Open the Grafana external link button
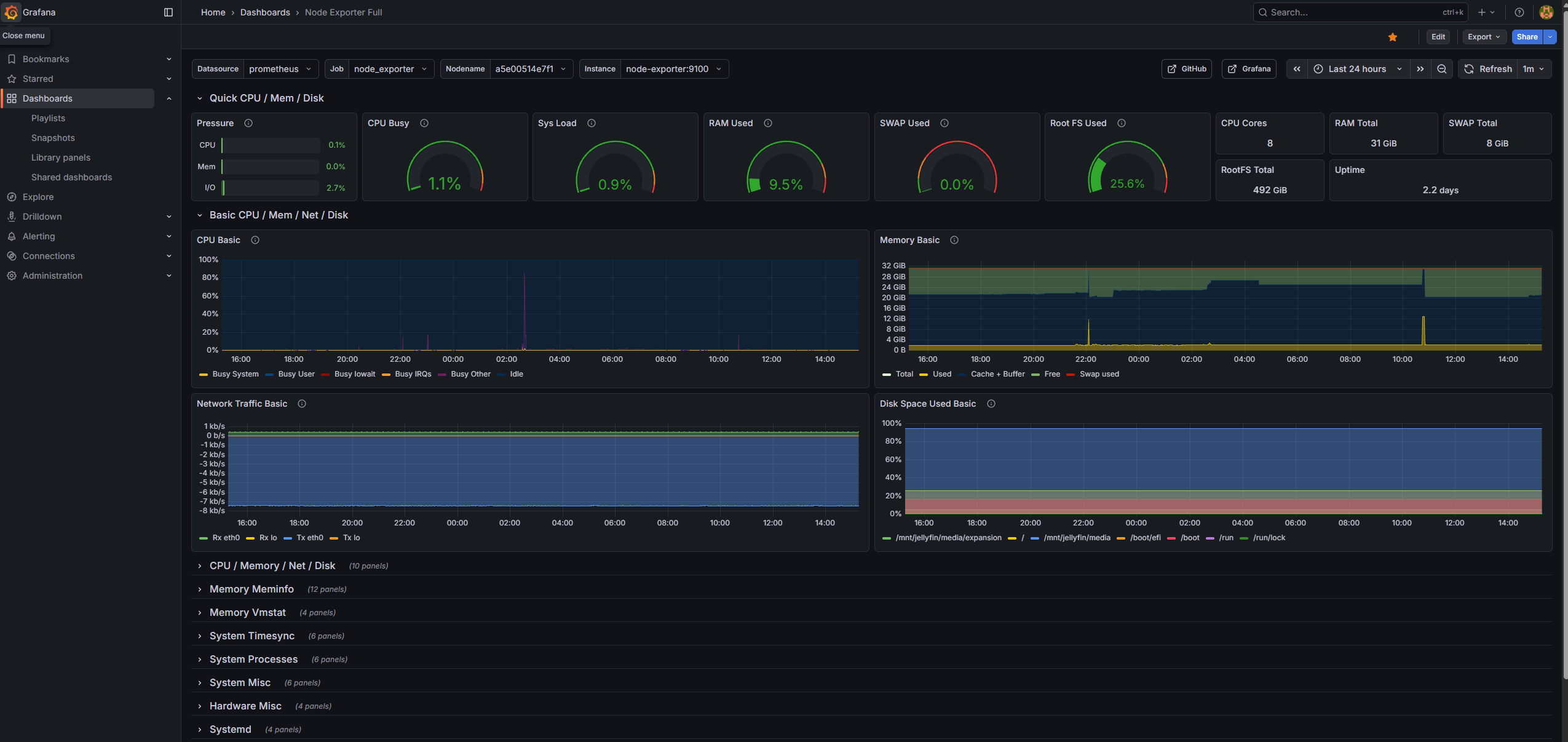This screenshot has height=742, width=1568. pos(1249,69)
